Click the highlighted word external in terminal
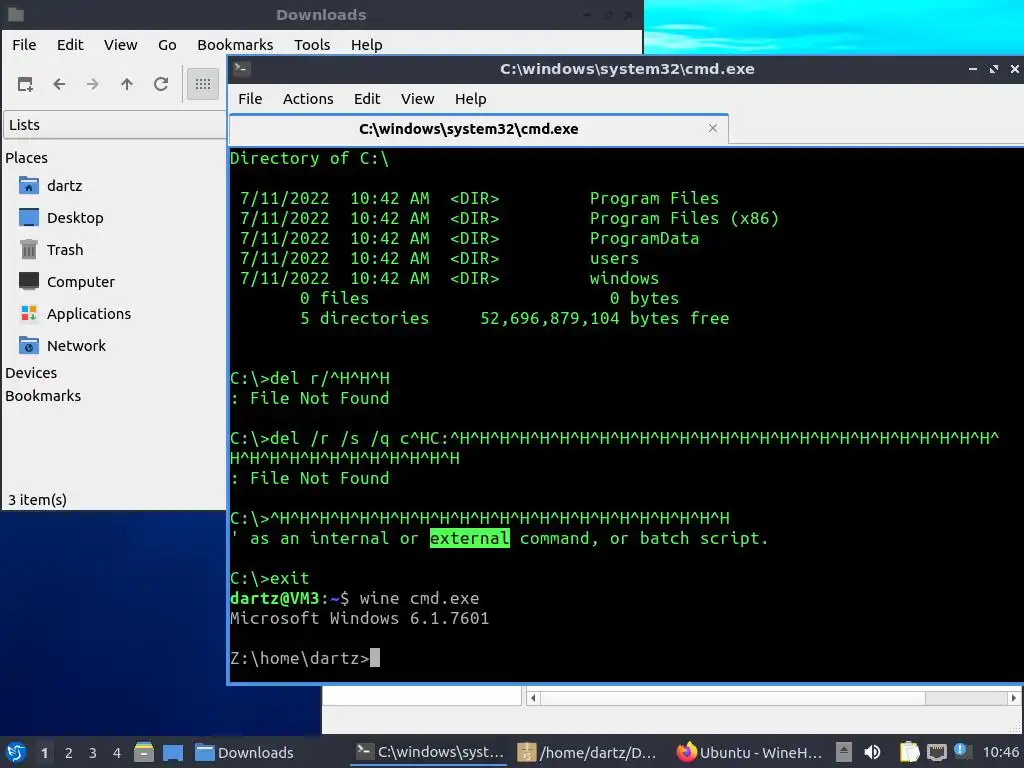 click(470, 538)
